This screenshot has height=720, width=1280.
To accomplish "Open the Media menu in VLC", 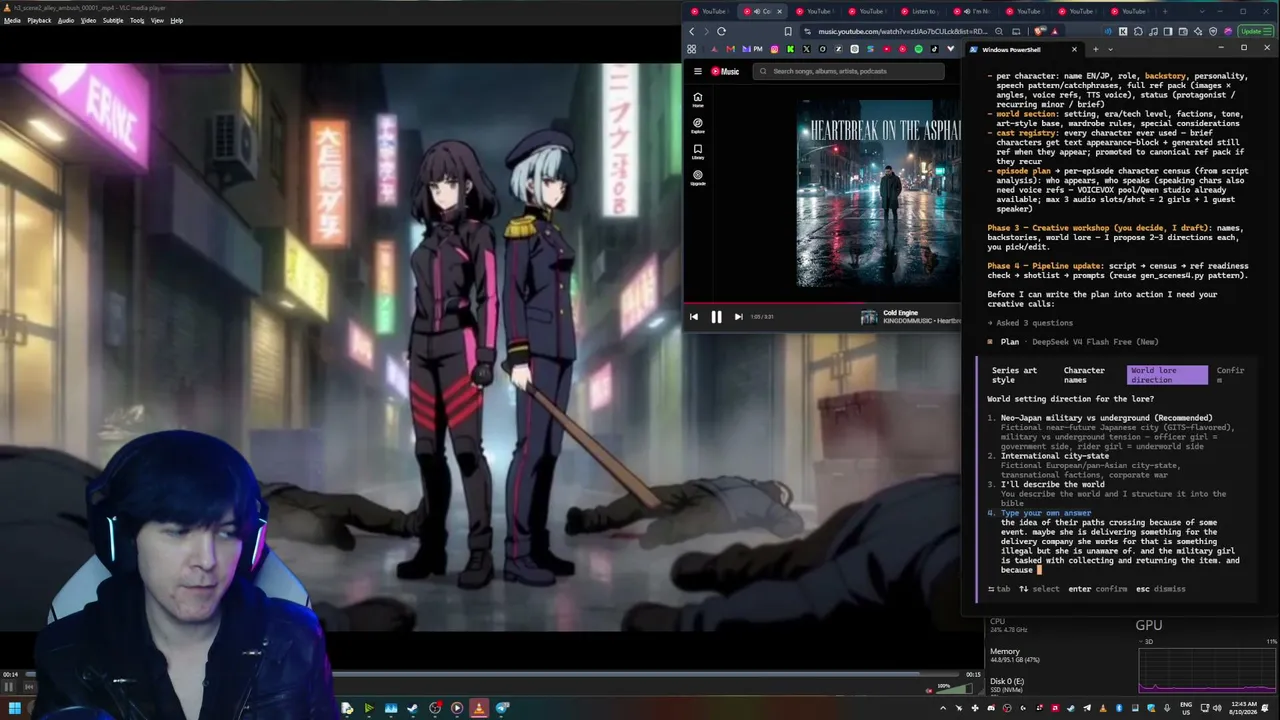I will click(12, 20).
